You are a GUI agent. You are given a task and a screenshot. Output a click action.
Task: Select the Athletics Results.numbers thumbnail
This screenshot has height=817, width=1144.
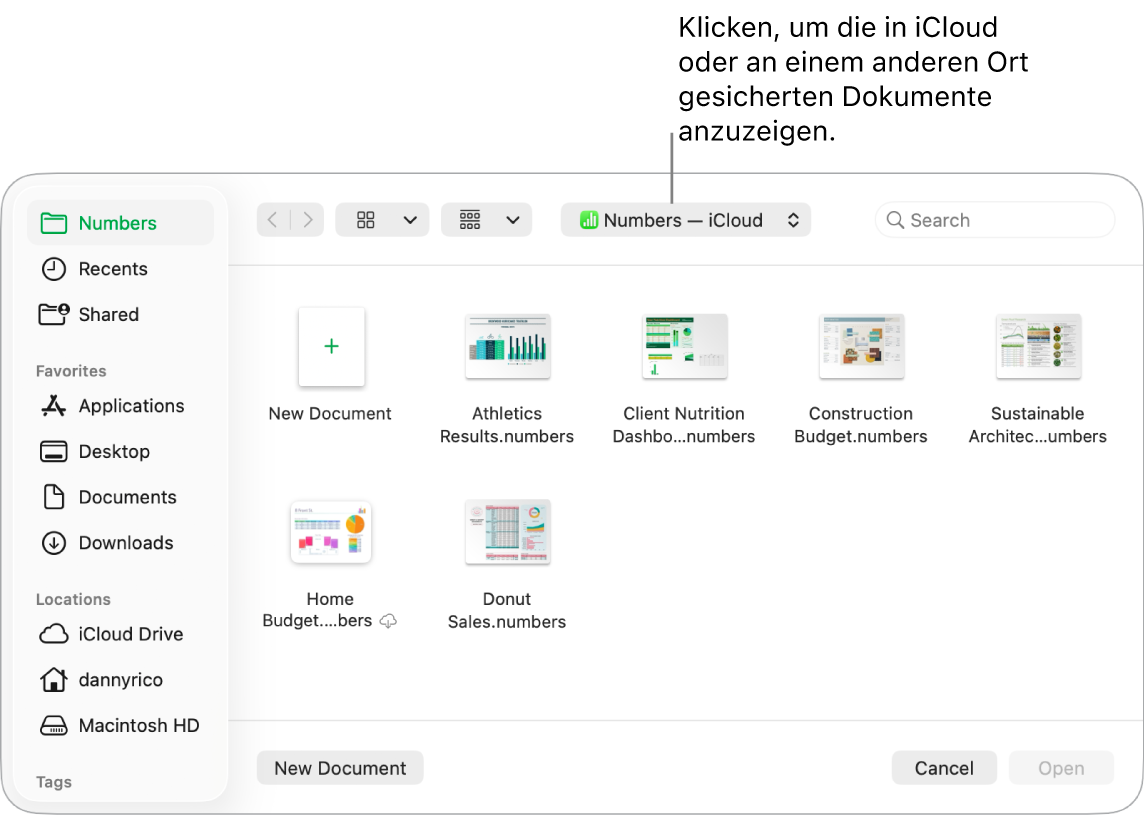coord(507,347)
